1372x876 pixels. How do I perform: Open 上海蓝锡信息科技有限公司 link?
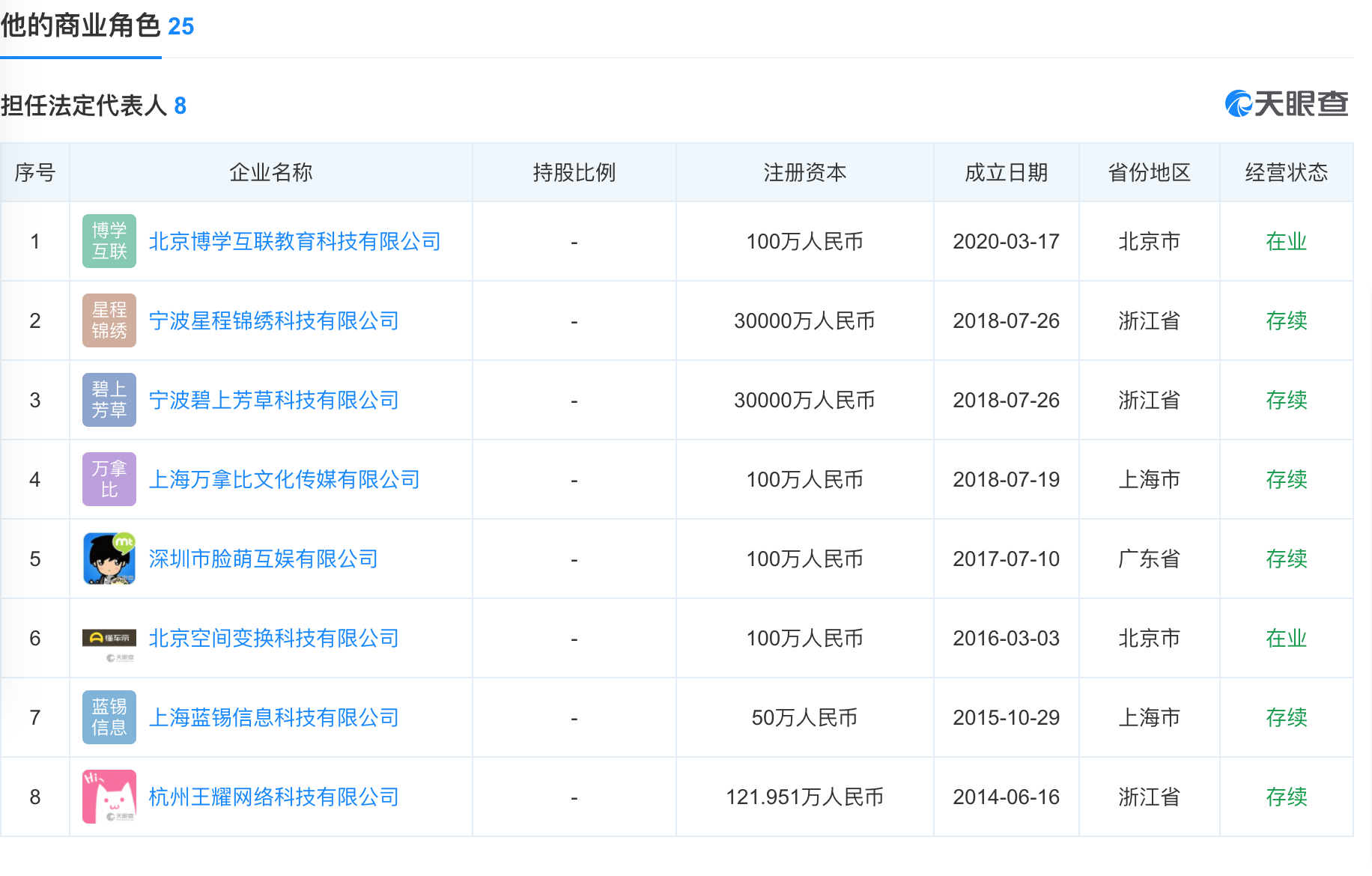click(273, 718)
